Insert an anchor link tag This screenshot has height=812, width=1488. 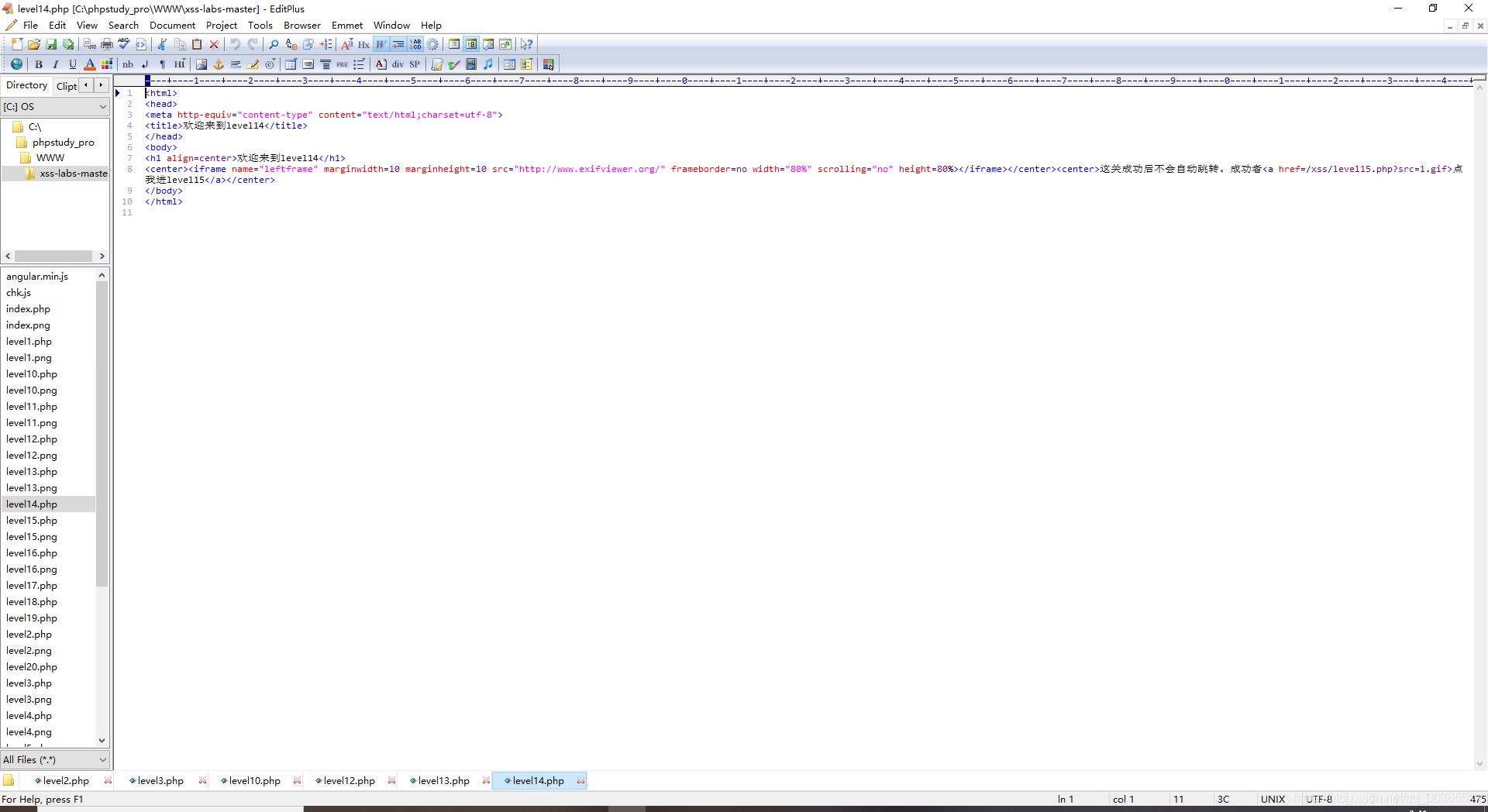219,64
